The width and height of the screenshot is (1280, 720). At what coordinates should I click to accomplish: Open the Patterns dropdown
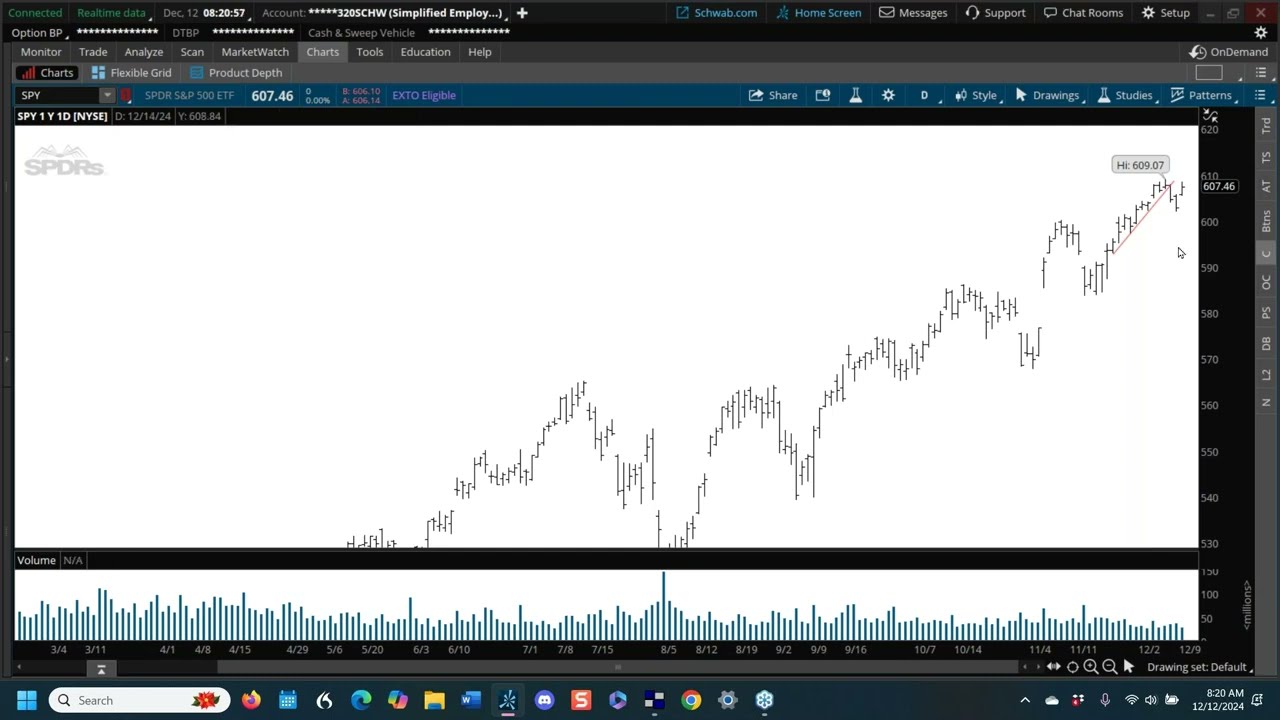tap(1203, 95)
